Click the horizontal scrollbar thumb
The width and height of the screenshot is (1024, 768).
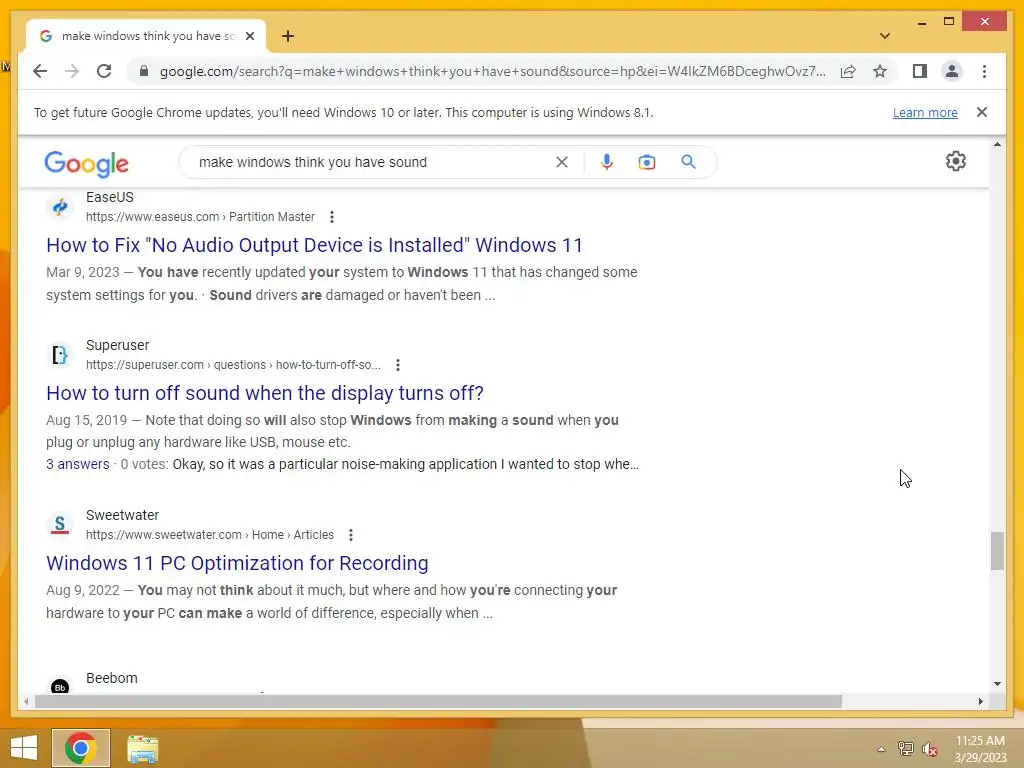[438, 701]
